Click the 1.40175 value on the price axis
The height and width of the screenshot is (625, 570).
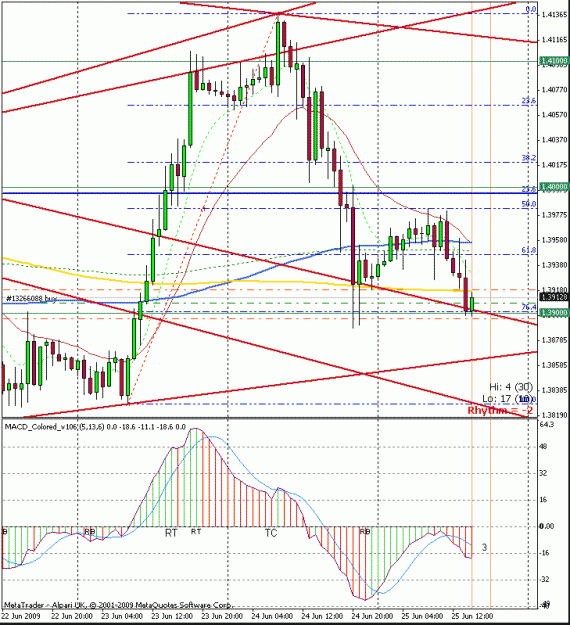554,165
